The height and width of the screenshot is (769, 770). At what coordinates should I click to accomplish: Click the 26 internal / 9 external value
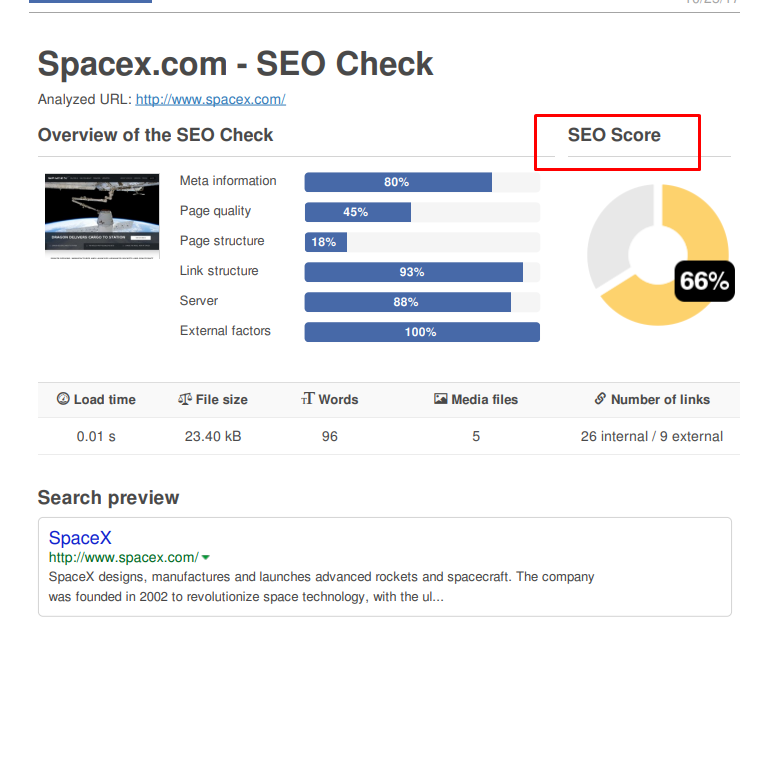coord(651,436)
